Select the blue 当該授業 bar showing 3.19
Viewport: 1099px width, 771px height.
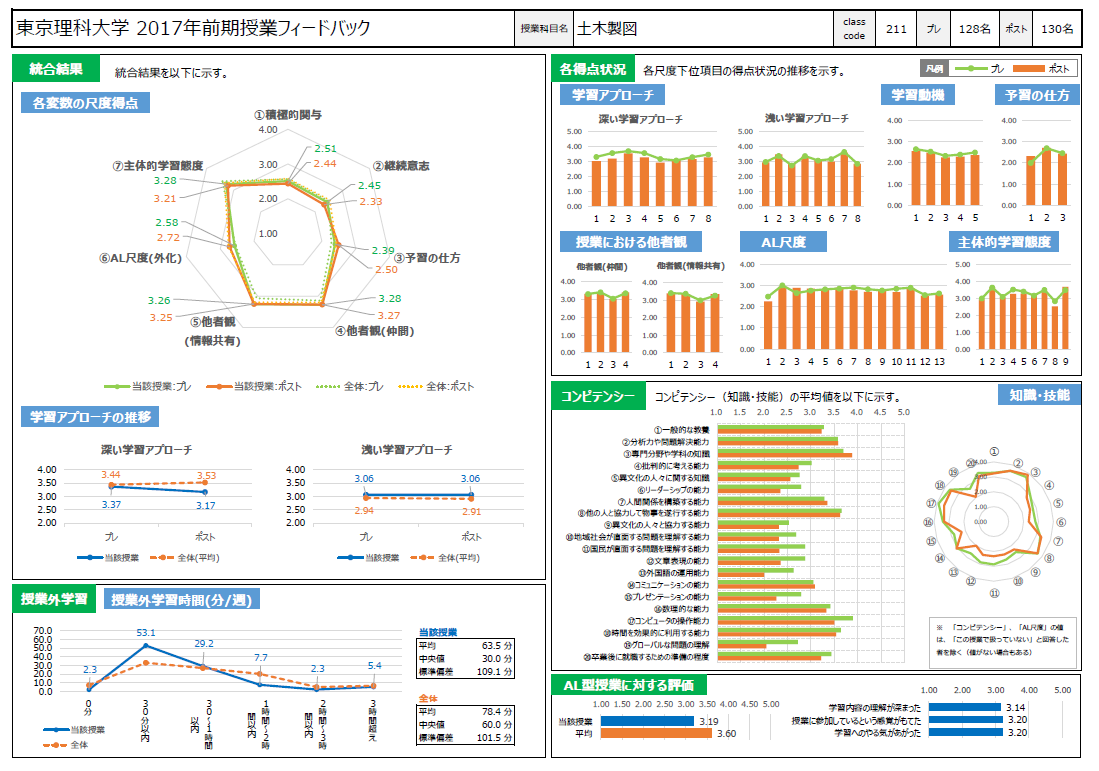[x=644, y=720]
